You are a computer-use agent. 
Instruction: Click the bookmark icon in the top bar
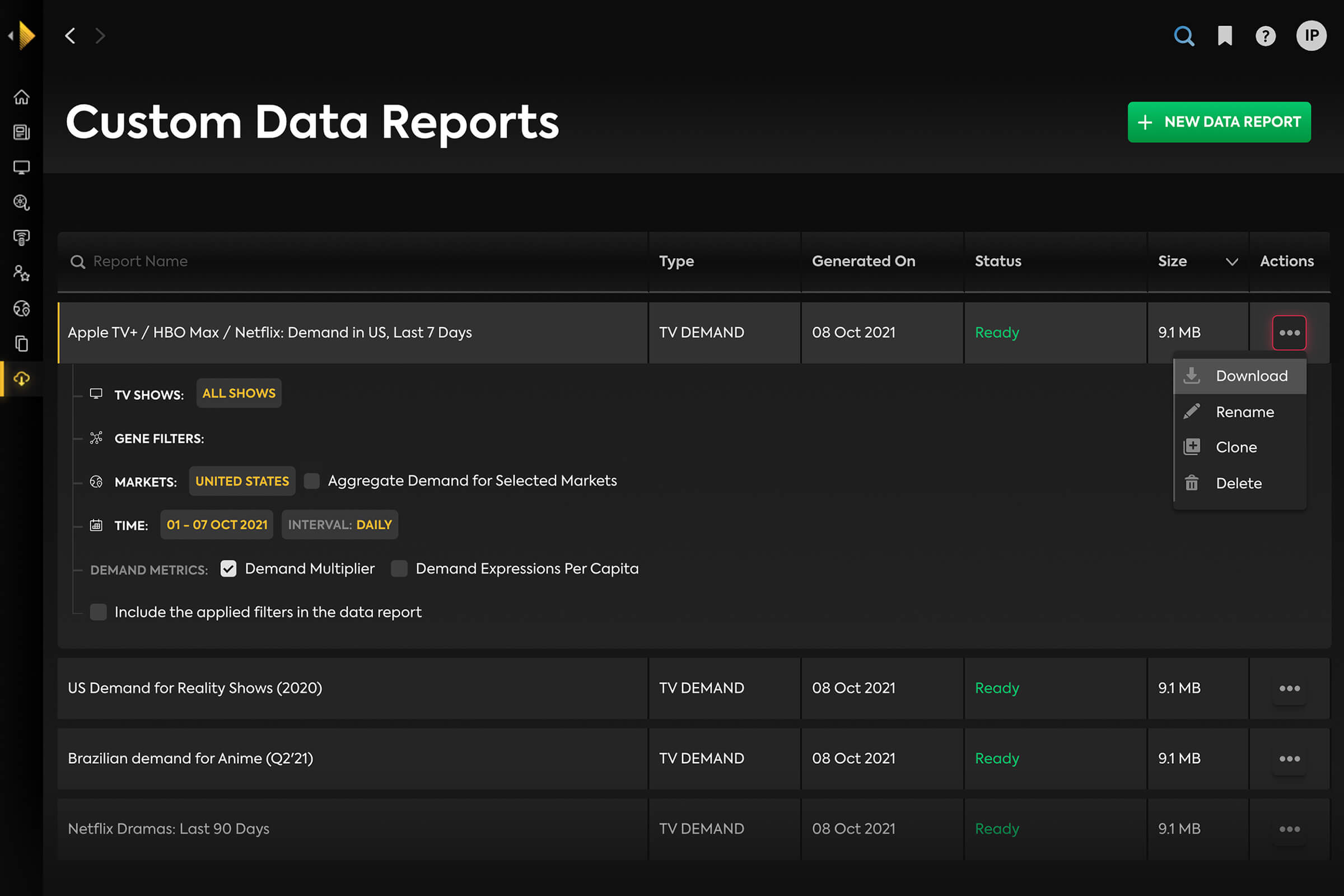(1225, 35)
